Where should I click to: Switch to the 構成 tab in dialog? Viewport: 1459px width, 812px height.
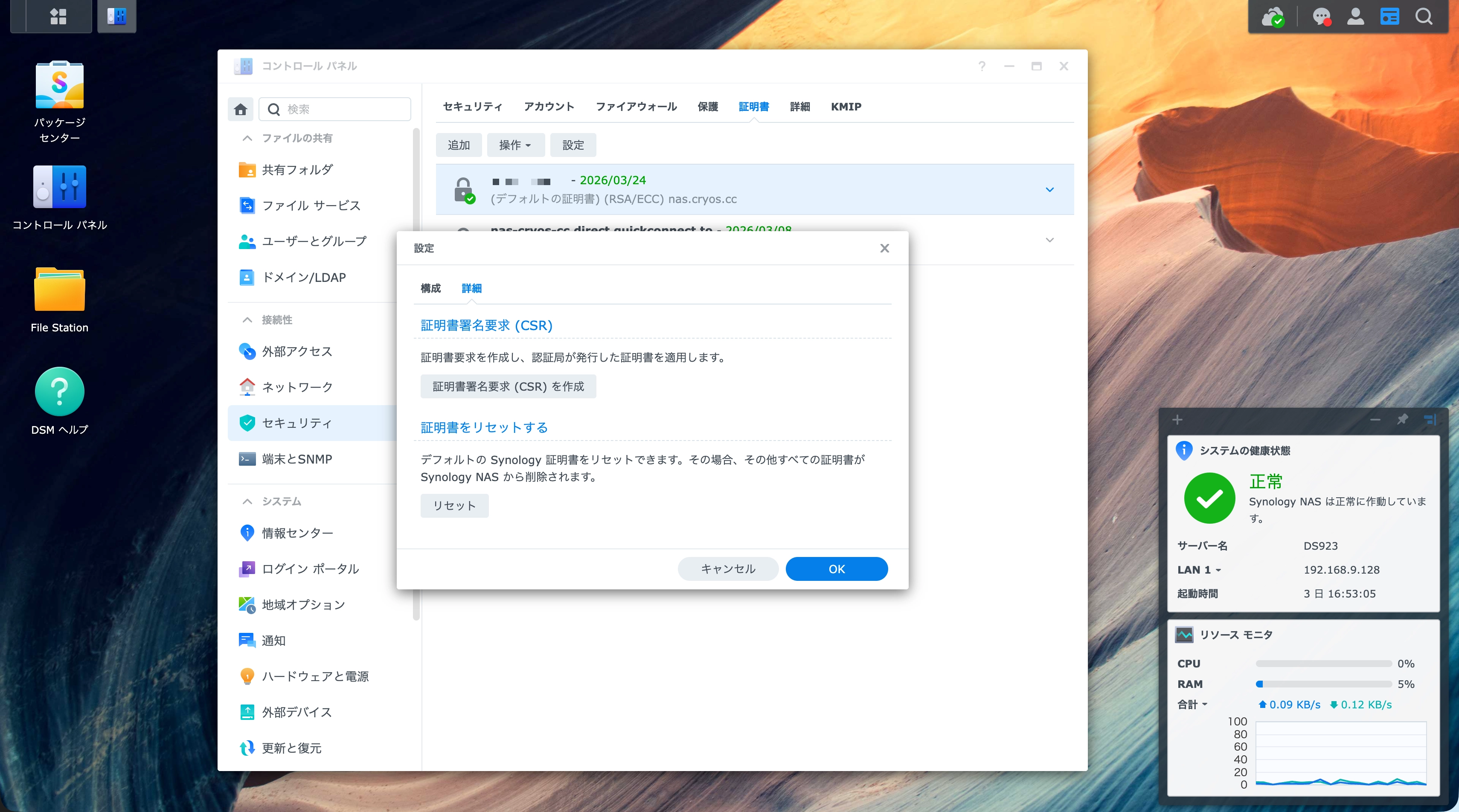pyautogui.click(x=430, y=288)
